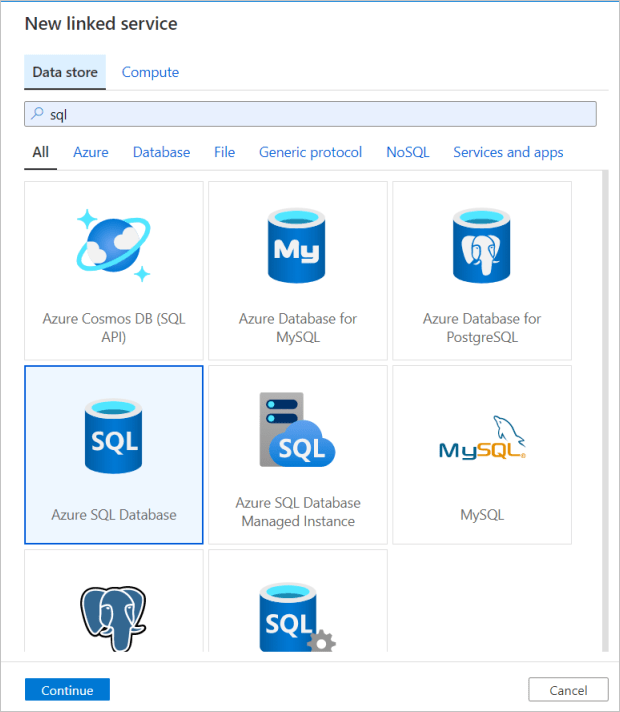The height and width of the screenshot is (712, 620).
Task: Filter by Generic protocol category
Action: tap(310, 152)
